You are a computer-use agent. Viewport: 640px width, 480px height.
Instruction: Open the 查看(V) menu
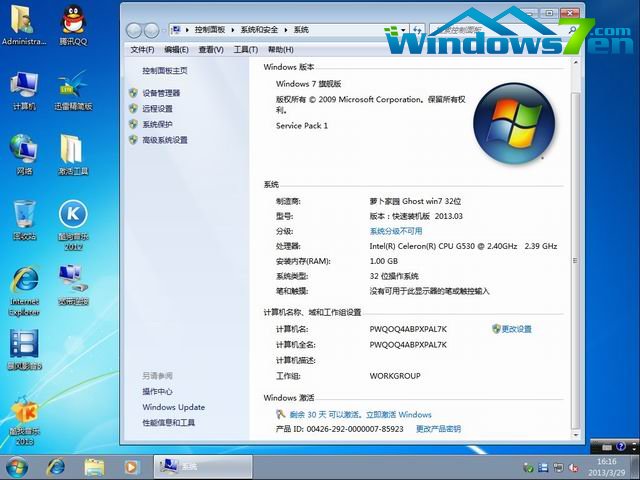pos(211,50)
